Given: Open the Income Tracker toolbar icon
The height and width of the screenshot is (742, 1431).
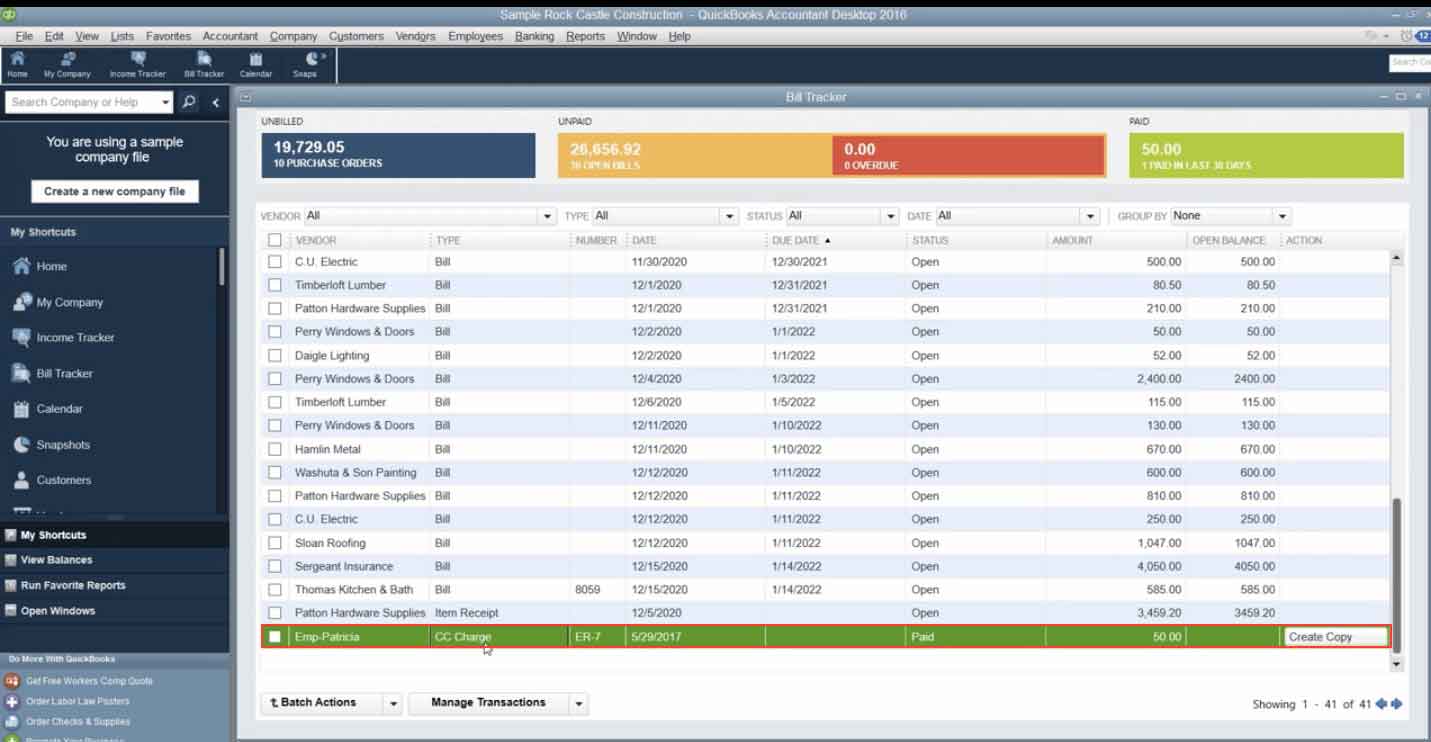Looking at the screenshot, I should [x=139, y=65].
